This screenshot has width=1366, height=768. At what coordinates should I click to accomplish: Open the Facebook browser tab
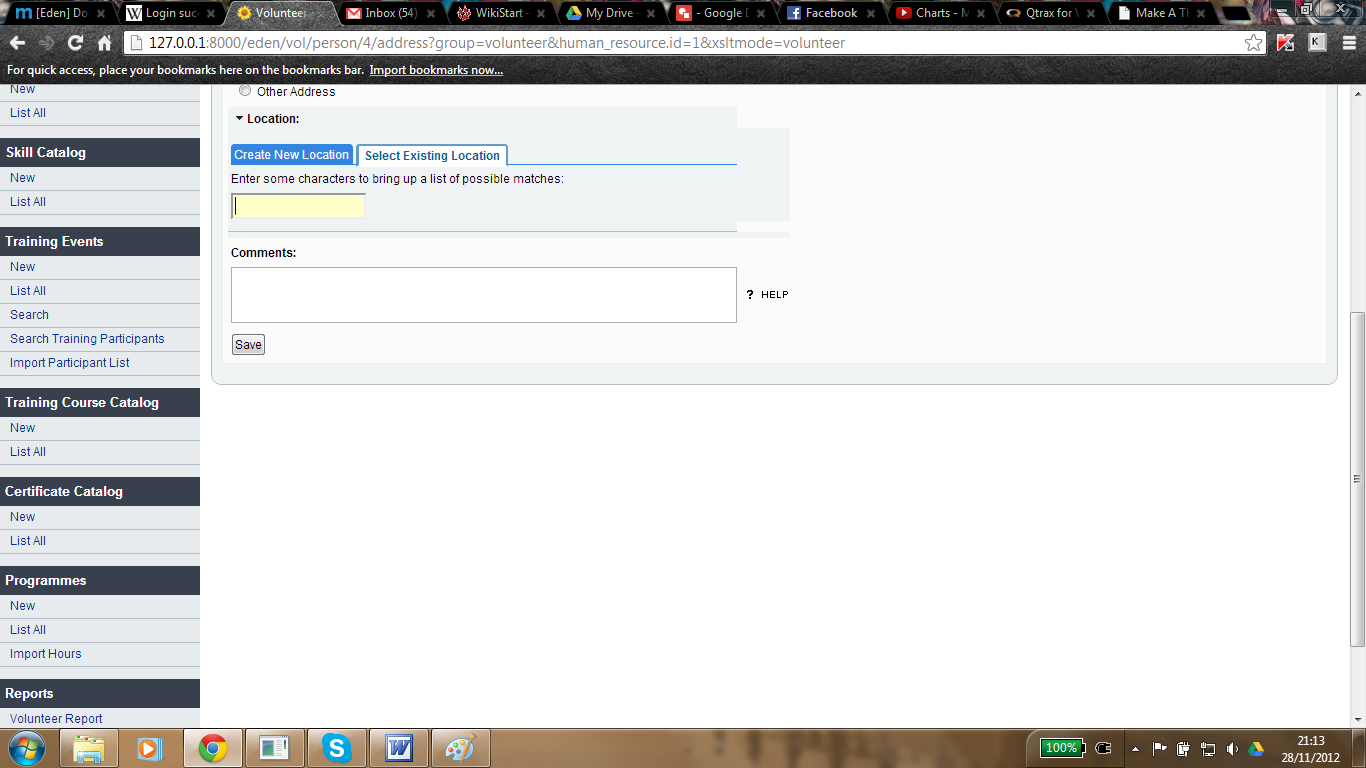(830, 13)
